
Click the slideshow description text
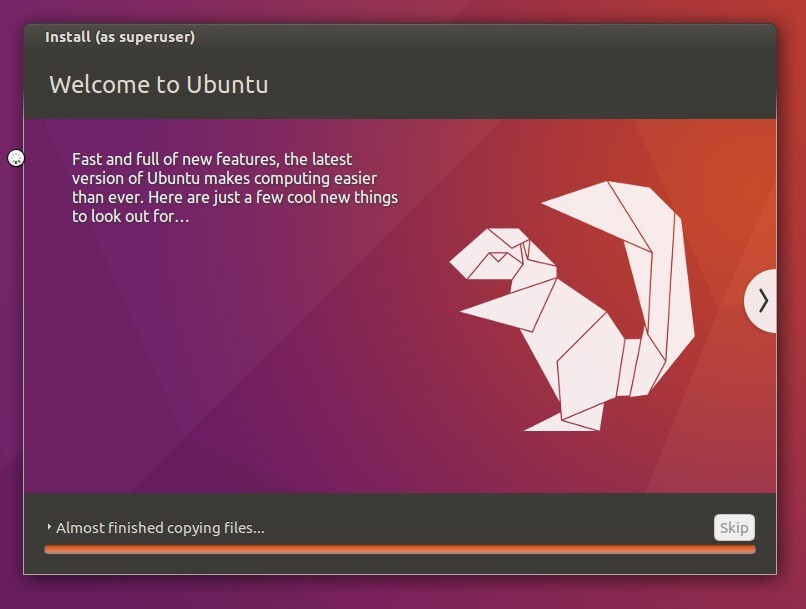[x=235, y=185]
